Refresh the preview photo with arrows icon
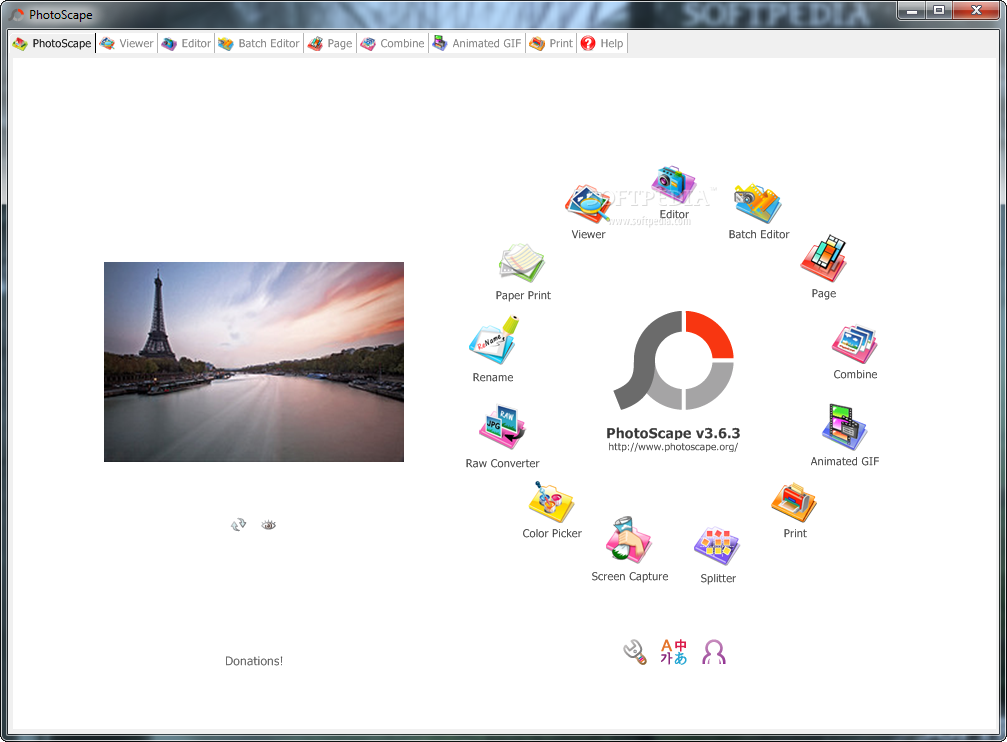 point(238,524)
